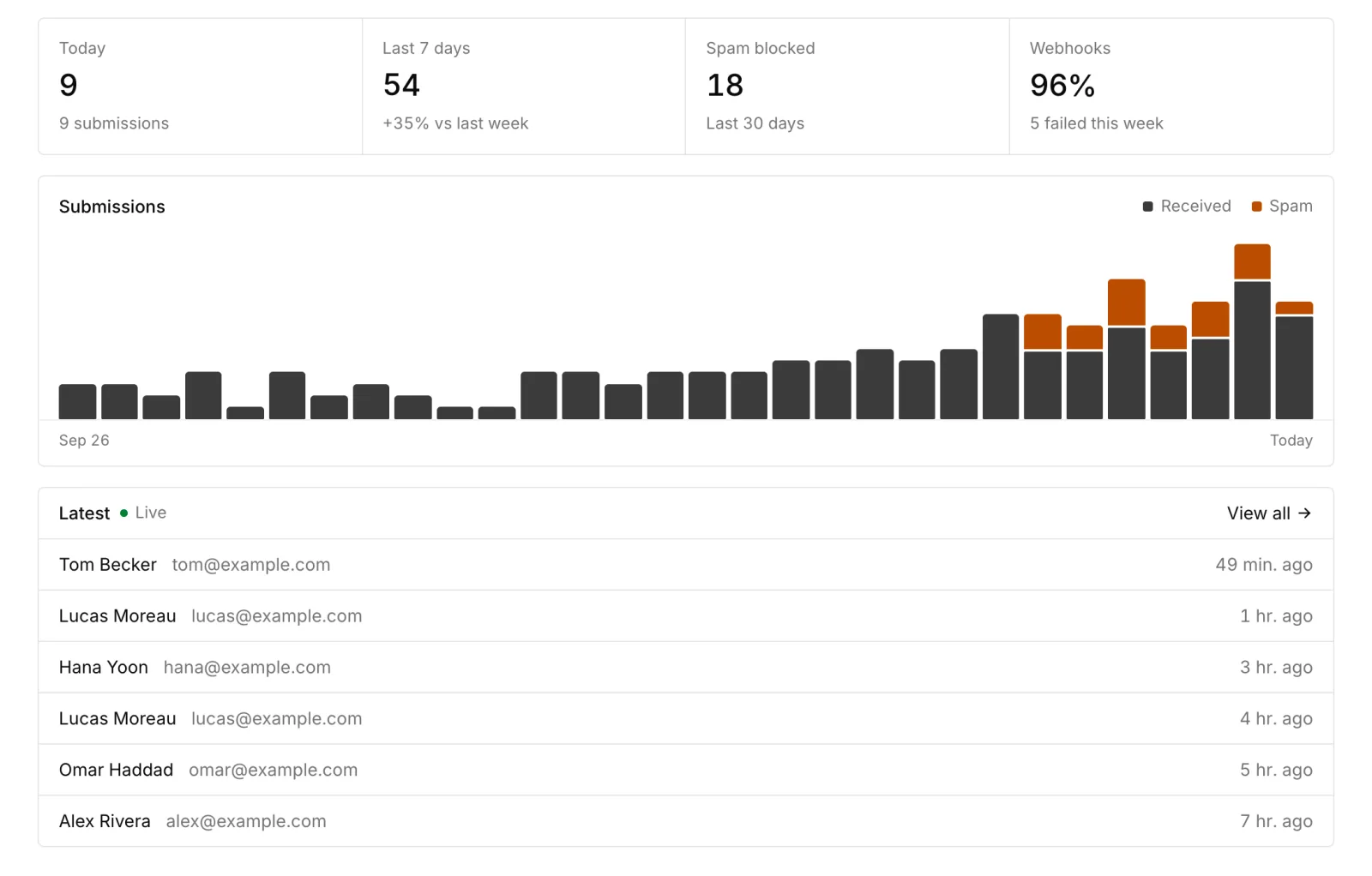Click the 'Sep 26' chart axis label
Image resolution: width=1372 pixels, height=876 pixels.
click(84, 441)
